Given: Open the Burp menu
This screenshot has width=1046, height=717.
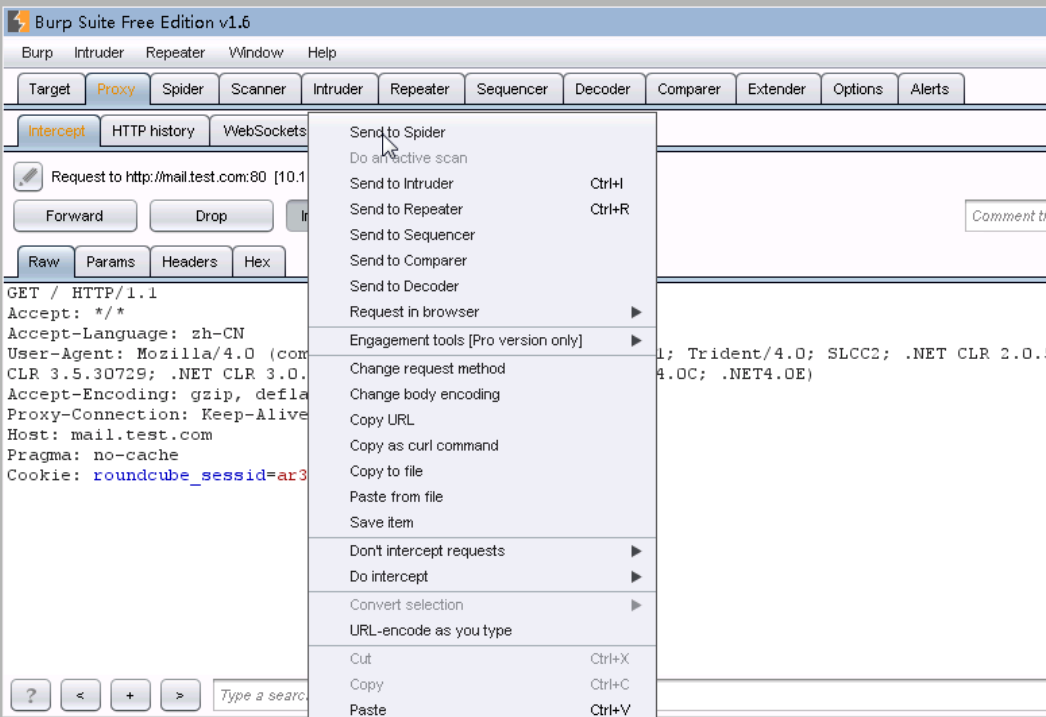Looking at the screenshot, I should click(x=37, y=53).
